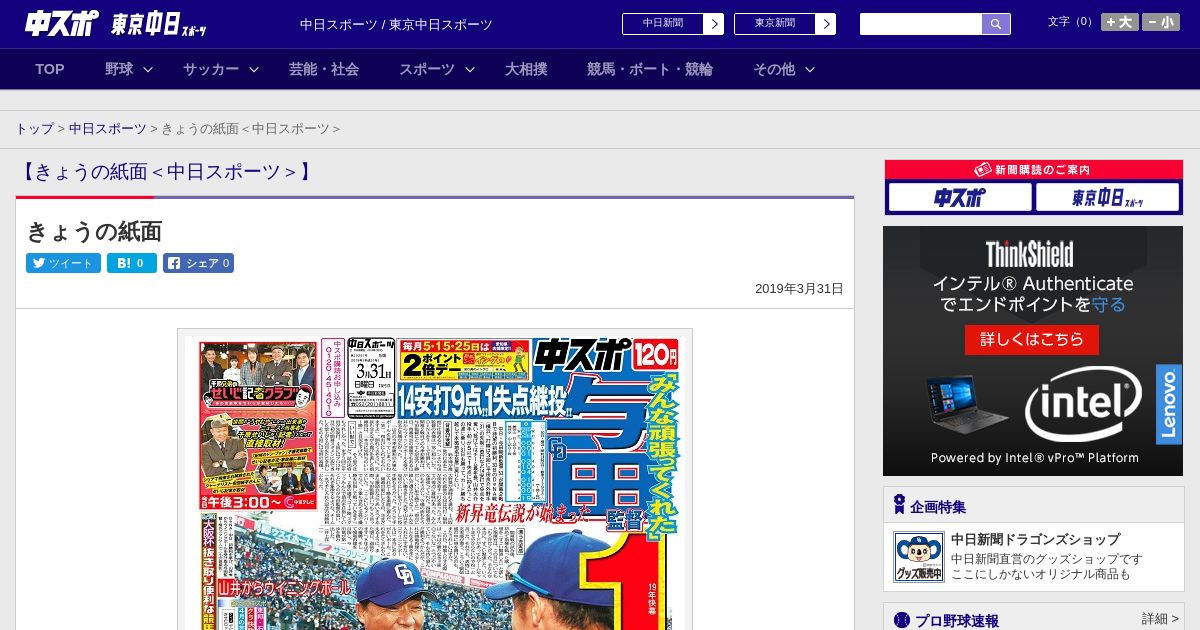Click the search magnifier button
This screenshot has width=1200, height=630.
[x=996, y=24]
